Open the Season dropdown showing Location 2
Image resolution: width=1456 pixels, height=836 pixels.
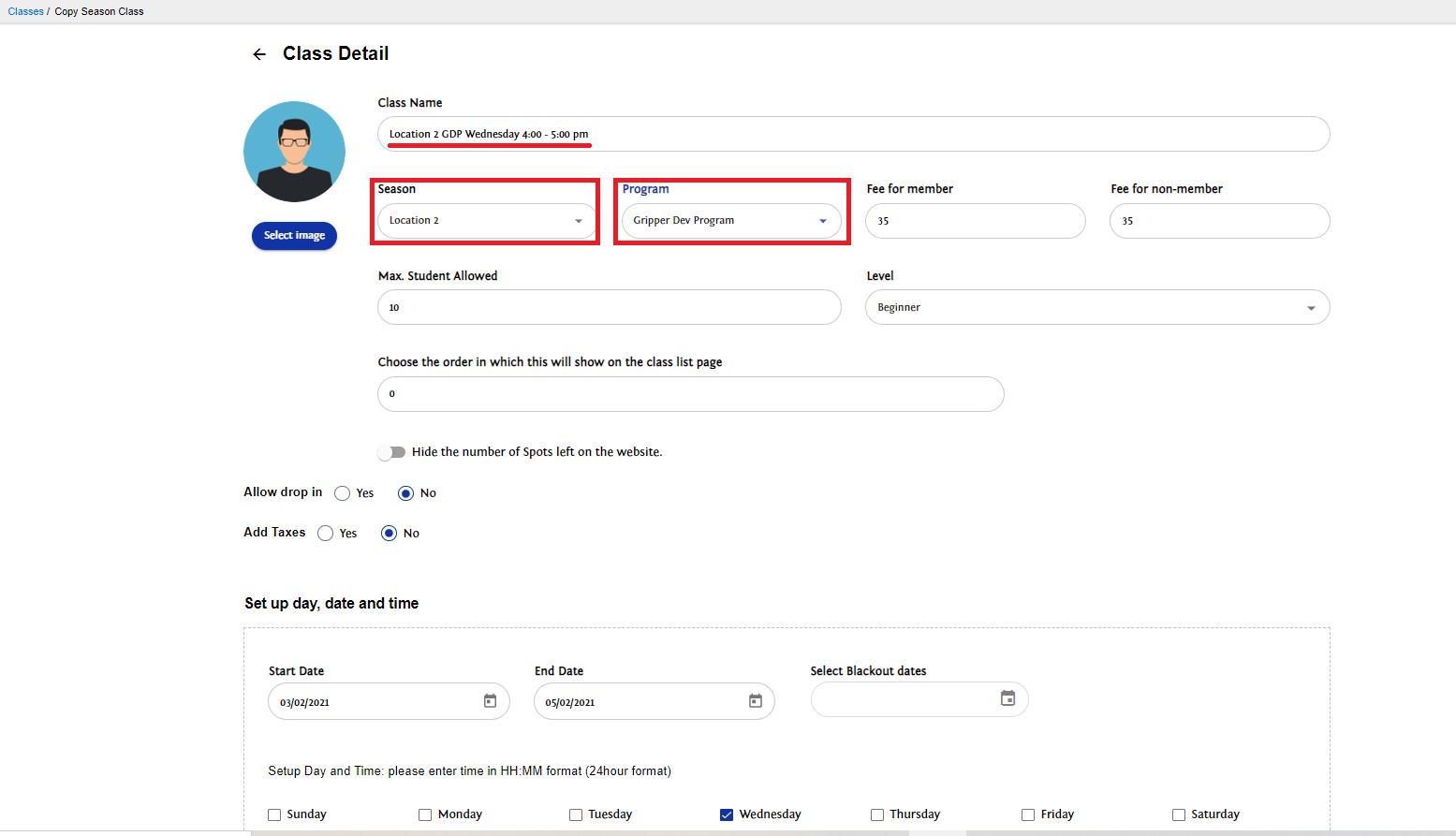coord(487,221)
